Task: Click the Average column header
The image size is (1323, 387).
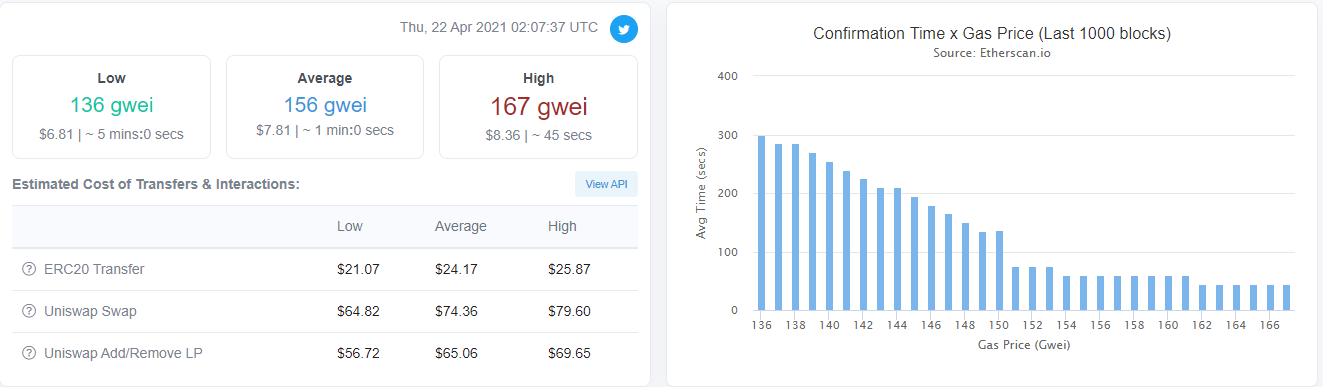Action: coord(461,226)
